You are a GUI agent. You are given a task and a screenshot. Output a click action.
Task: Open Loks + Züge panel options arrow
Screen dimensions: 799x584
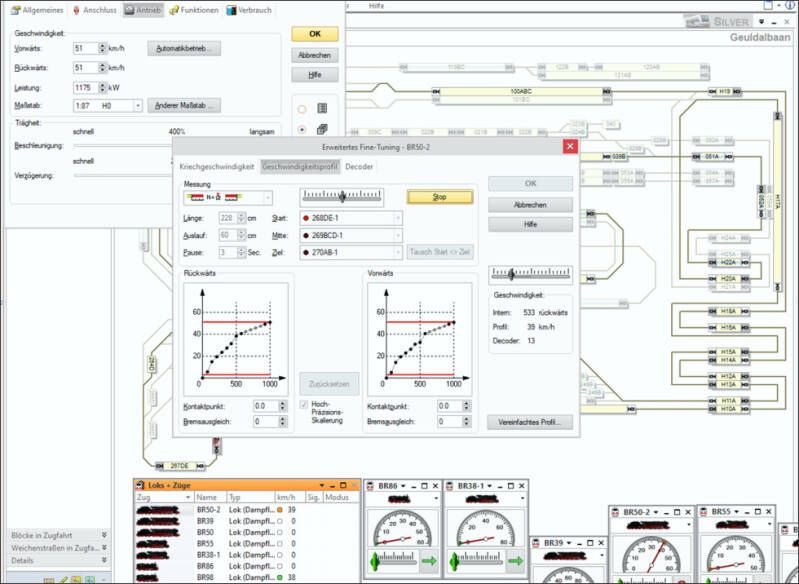[322, 485]
